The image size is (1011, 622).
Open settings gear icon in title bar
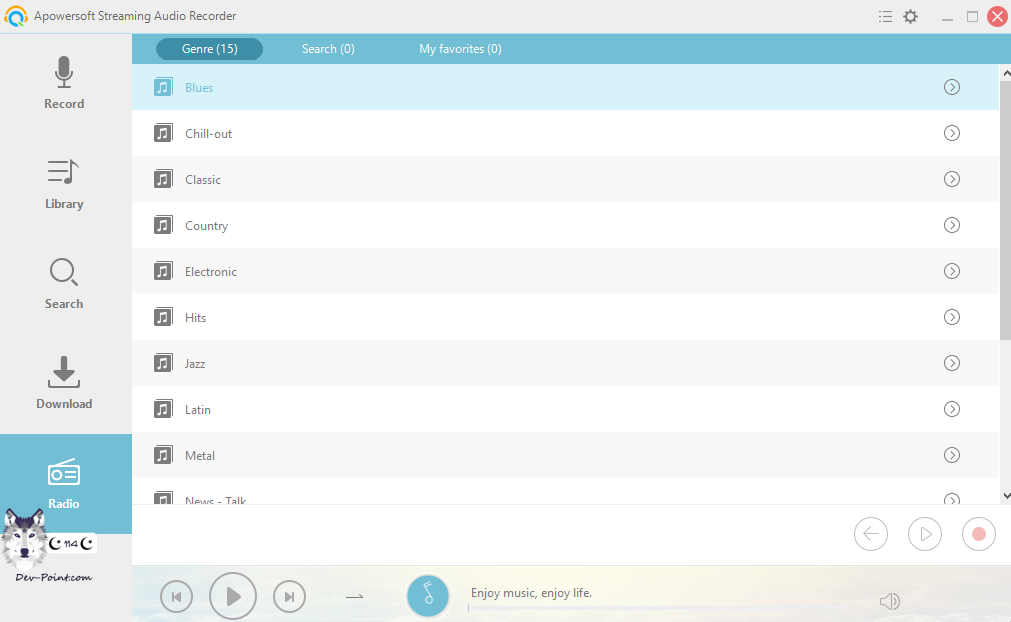(x=910, y=17)
